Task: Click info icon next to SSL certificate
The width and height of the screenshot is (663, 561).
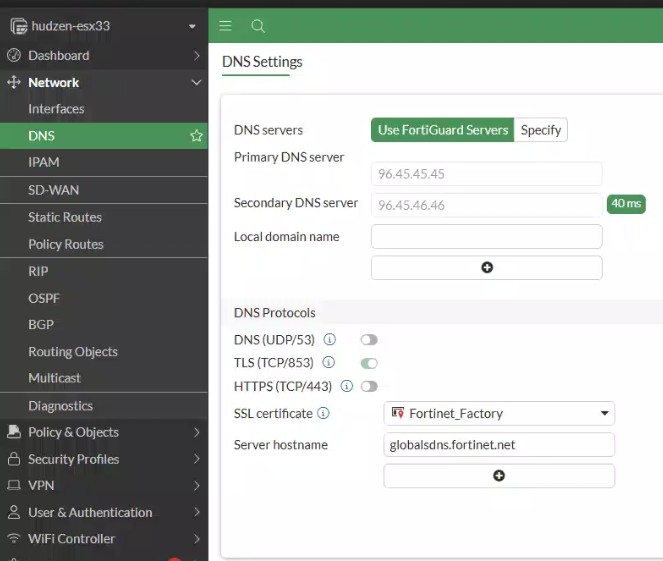Action: [323, 413]
